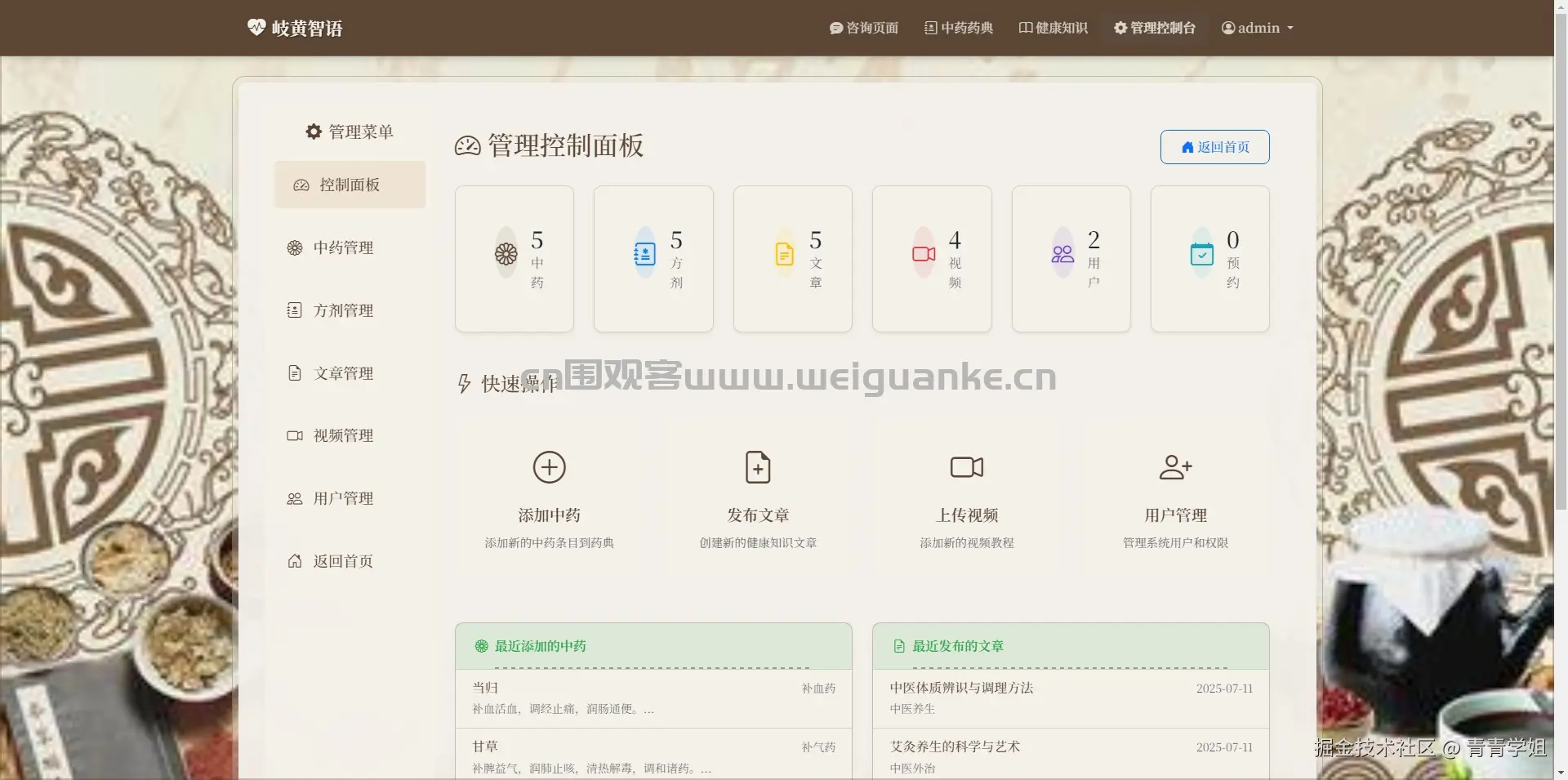
Task: Click the 岐黄智语 brand name
Action: pos(307,29)
